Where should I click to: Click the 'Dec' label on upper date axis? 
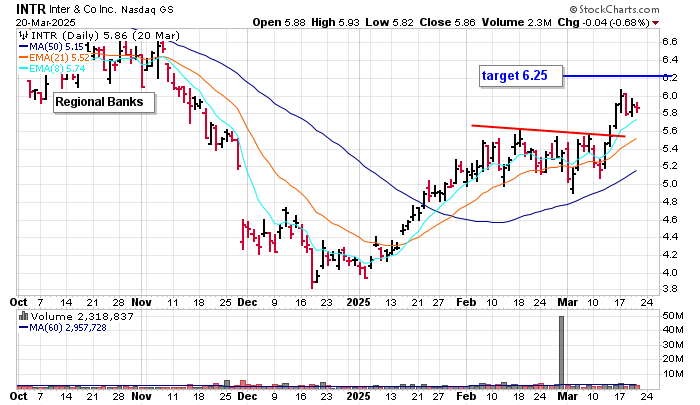pos(247,302)
